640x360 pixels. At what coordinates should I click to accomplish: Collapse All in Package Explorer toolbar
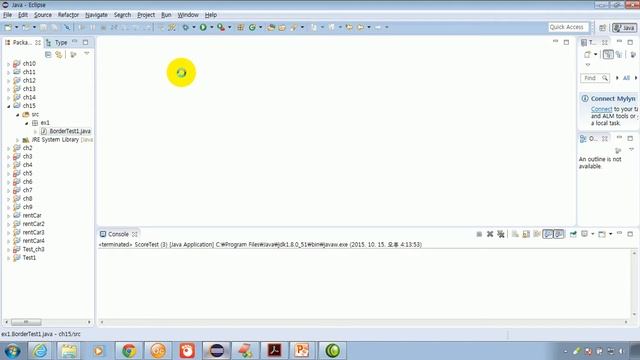pyautogui.click(x=48, y=54)
